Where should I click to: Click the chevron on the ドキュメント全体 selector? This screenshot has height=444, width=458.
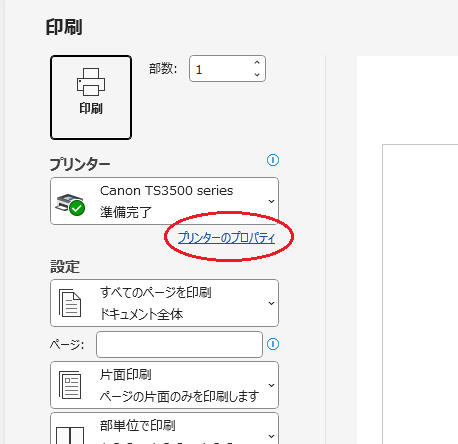coord(271,303)
